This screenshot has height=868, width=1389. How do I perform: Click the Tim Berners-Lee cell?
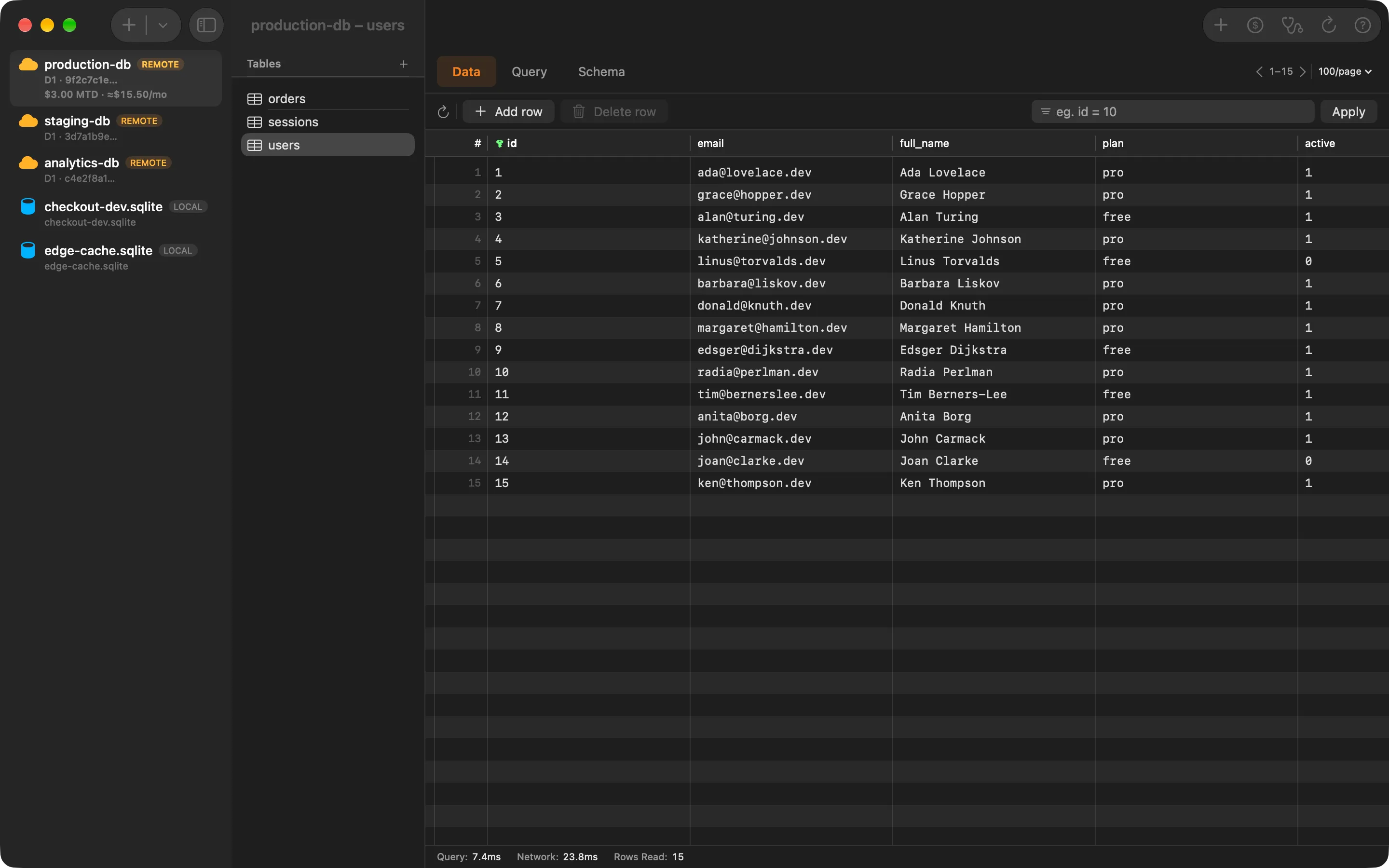[994, 394]
